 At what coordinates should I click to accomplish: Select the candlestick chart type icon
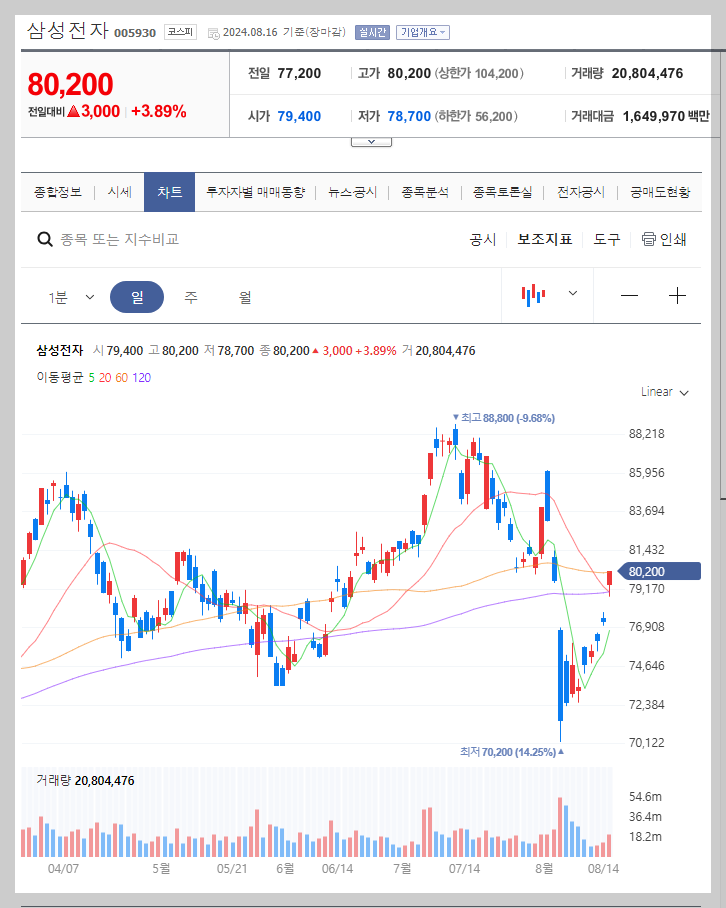point(533,295)
